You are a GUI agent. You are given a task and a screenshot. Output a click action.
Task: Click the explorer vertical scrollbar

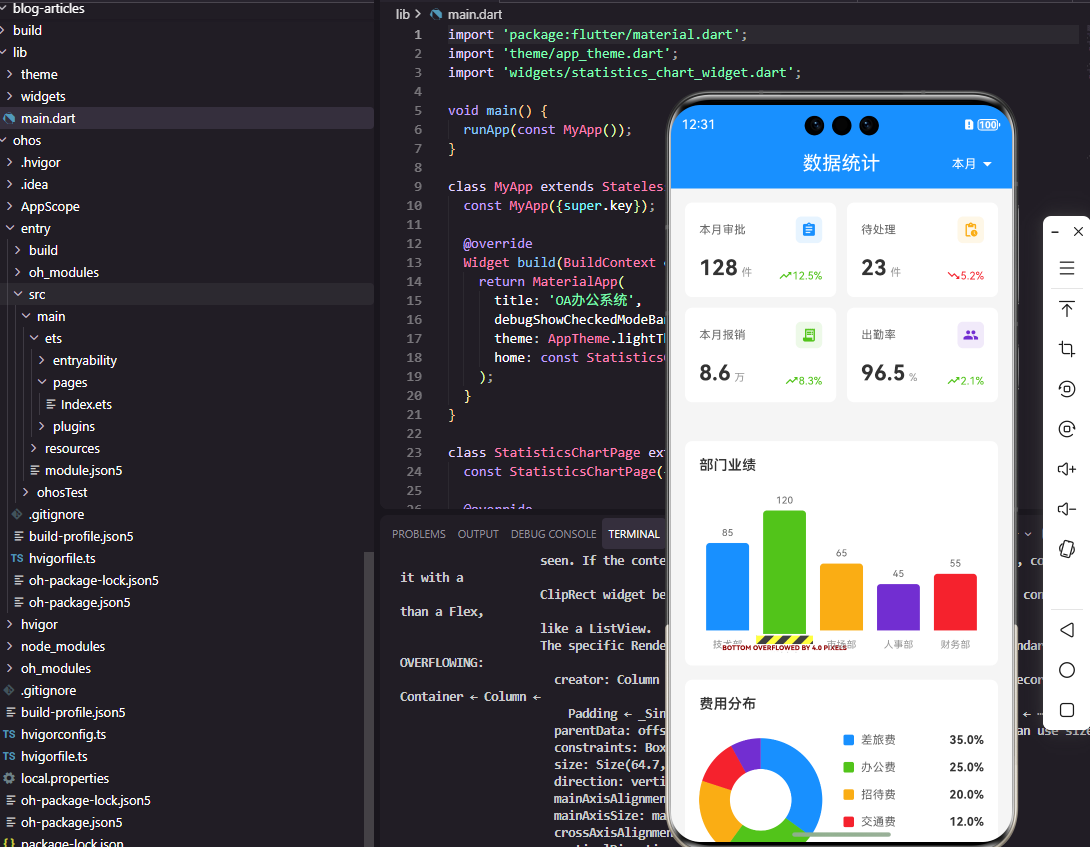(368, 698)
